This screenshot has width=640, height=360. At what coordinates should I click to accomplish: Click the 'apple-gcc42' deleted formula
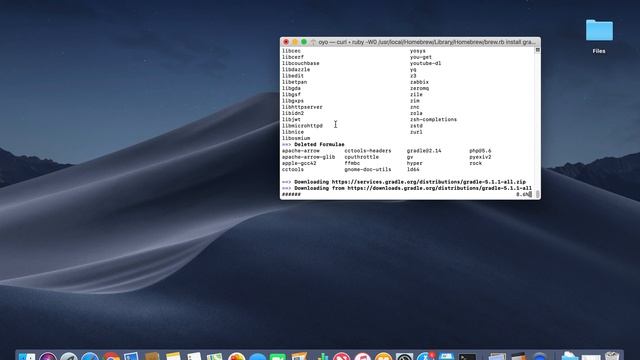299,163
